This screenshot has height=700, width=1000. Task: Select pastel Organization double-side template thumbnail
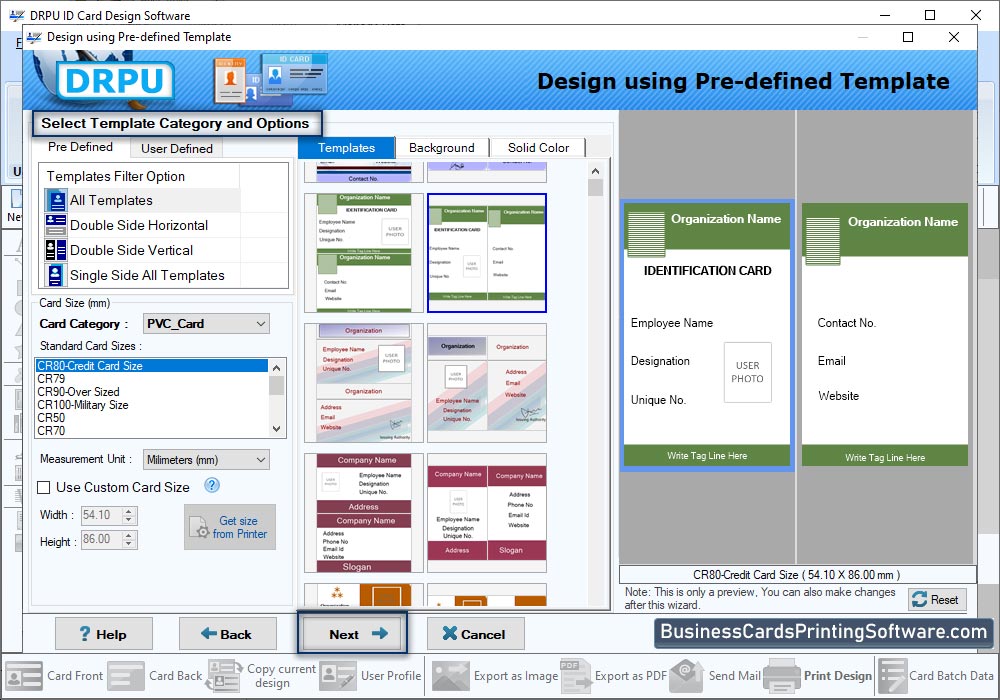coord(487,383)
